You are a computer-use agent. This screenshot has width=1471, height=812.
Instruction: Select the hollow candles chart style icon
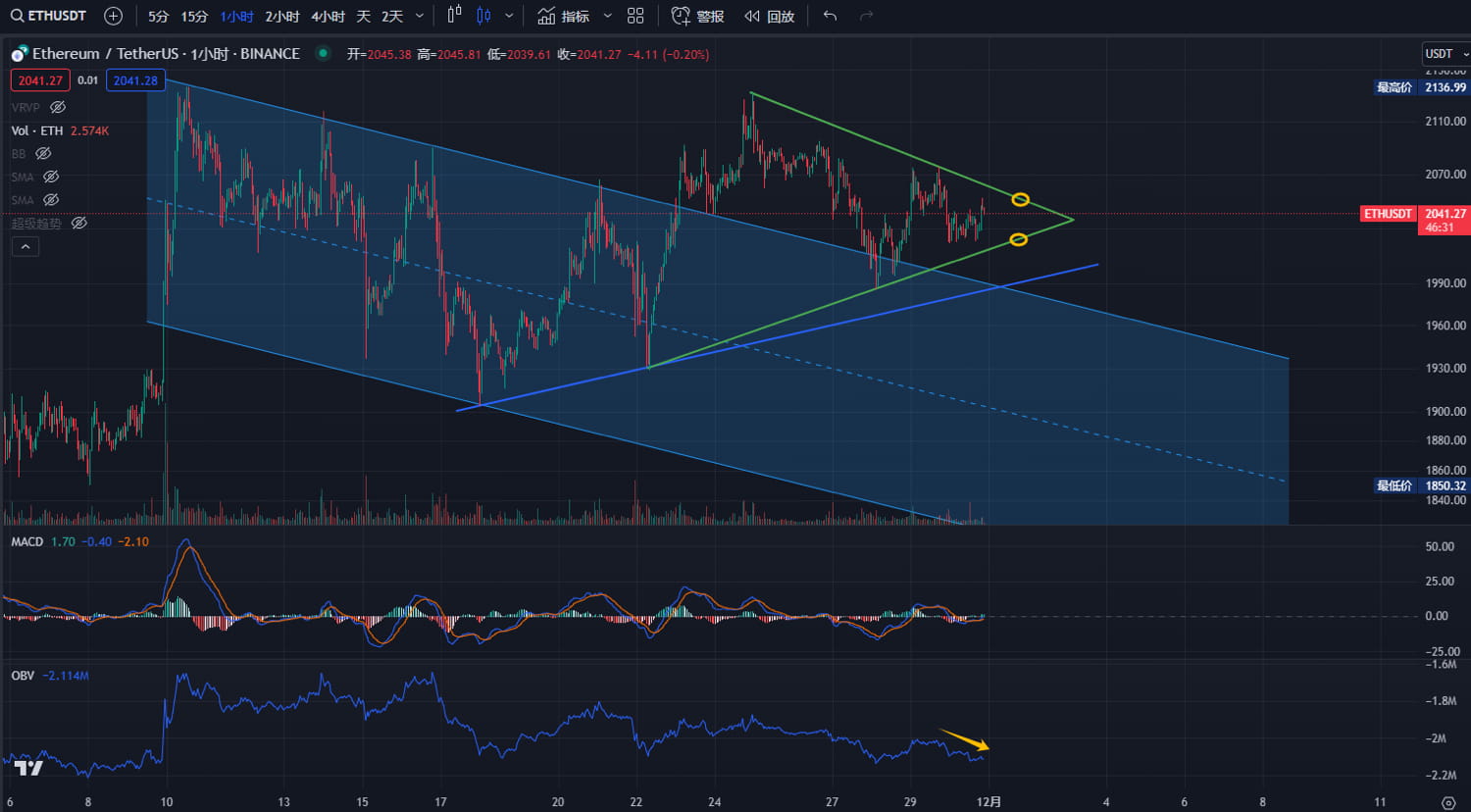pyautogui.click(x=454, y=16)
